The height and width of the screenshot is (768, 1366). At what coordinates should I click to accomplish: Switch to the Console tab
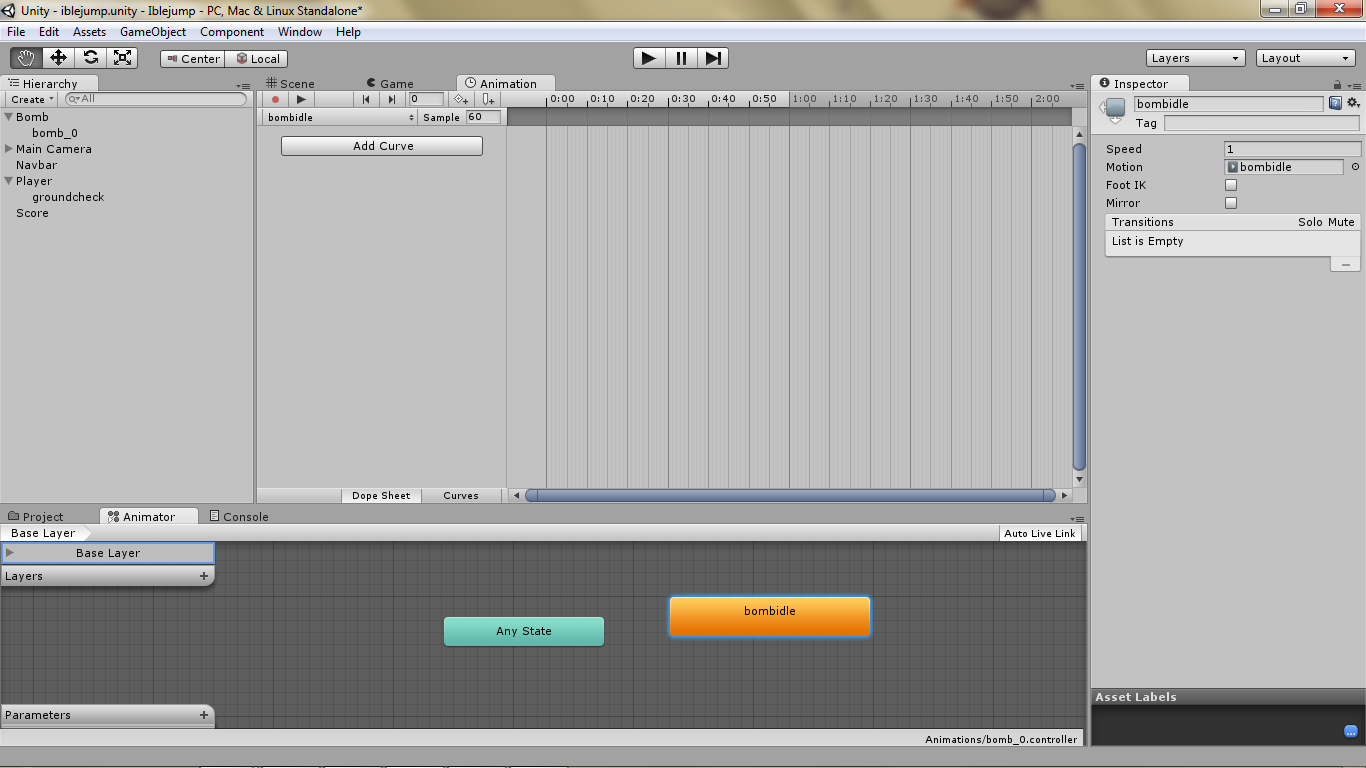point(238,517)
